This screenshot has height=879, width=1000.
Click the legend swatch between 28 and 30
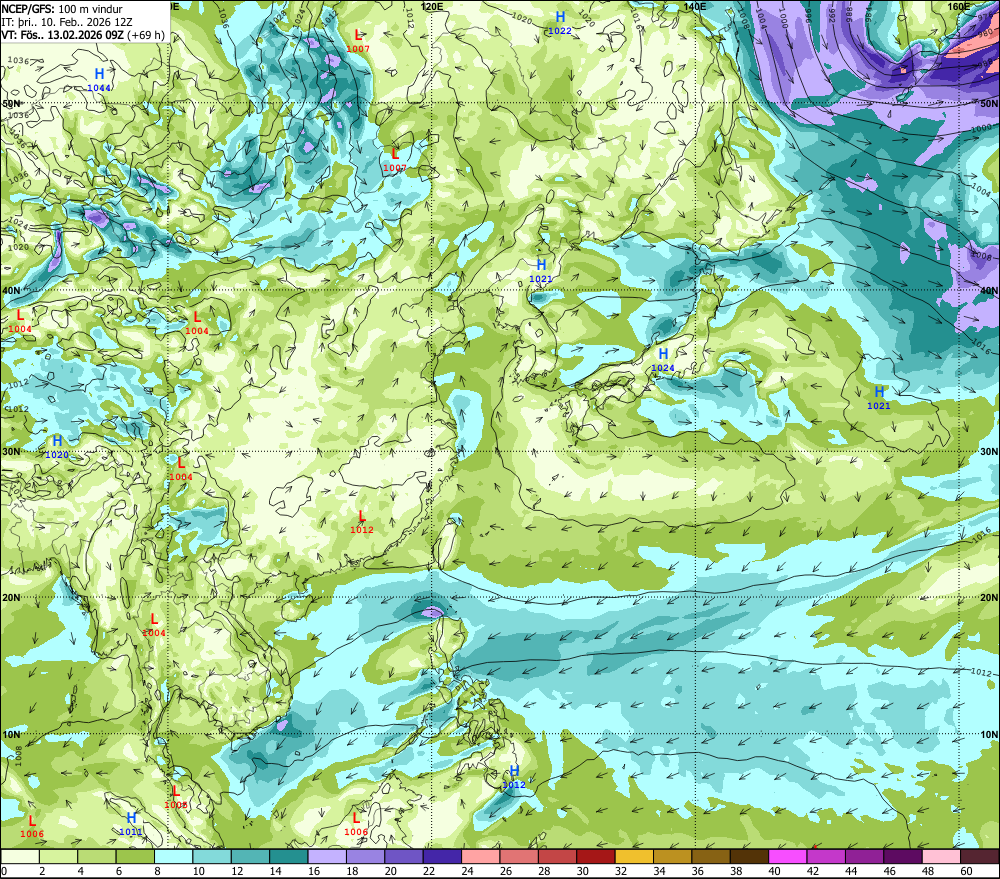click(x=557, y=857)
